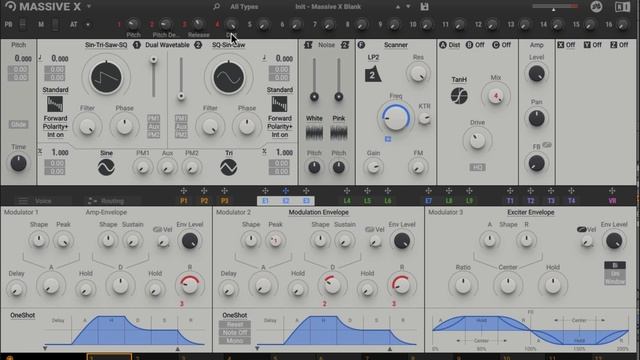Select Bi mode in Exciter Envelope
This screenshot has height=360, width=640.
point(615,265)
